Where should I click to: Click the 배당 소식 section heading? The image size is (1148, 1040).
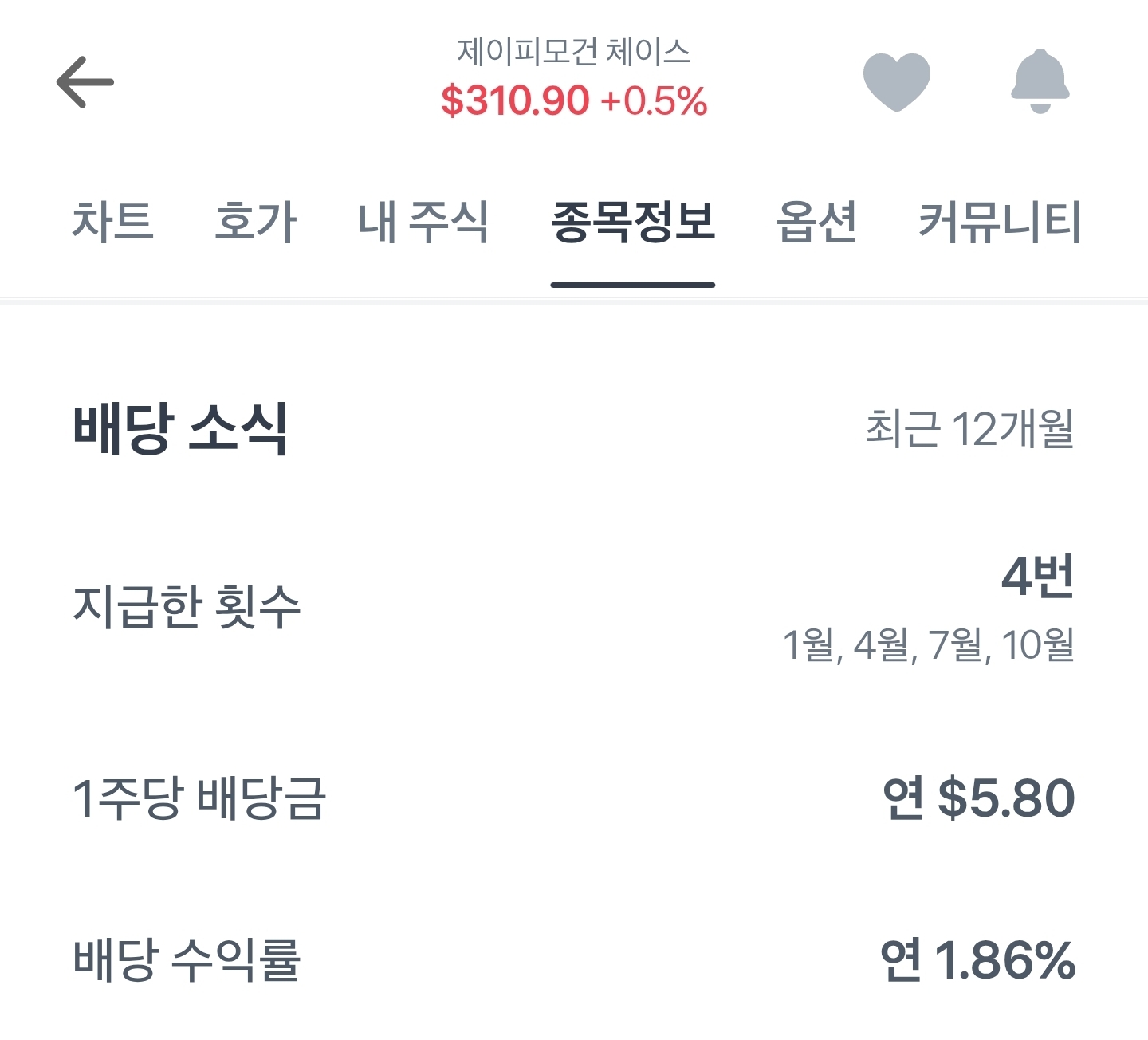coord(180,429)
